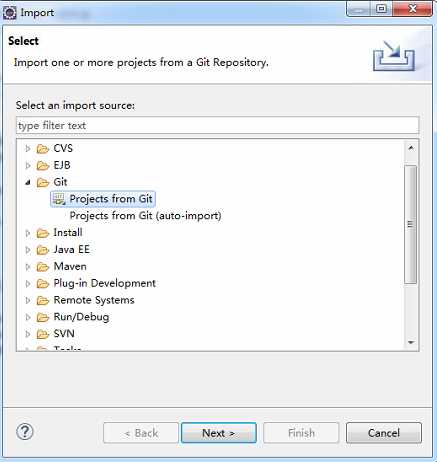Open help via question mark icon

(25, 432)
